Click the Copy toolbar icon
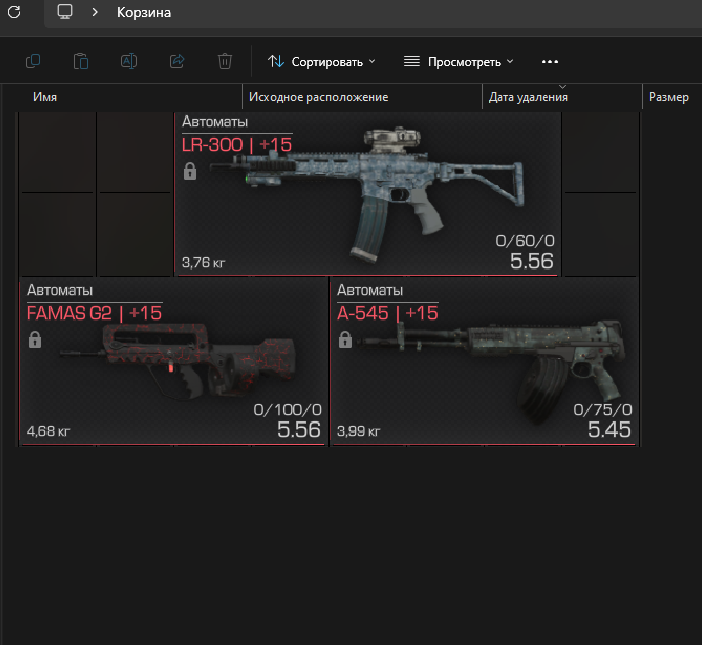Viewport: 702px width, 645px height. pyautogui.click(x=33, y=61)
